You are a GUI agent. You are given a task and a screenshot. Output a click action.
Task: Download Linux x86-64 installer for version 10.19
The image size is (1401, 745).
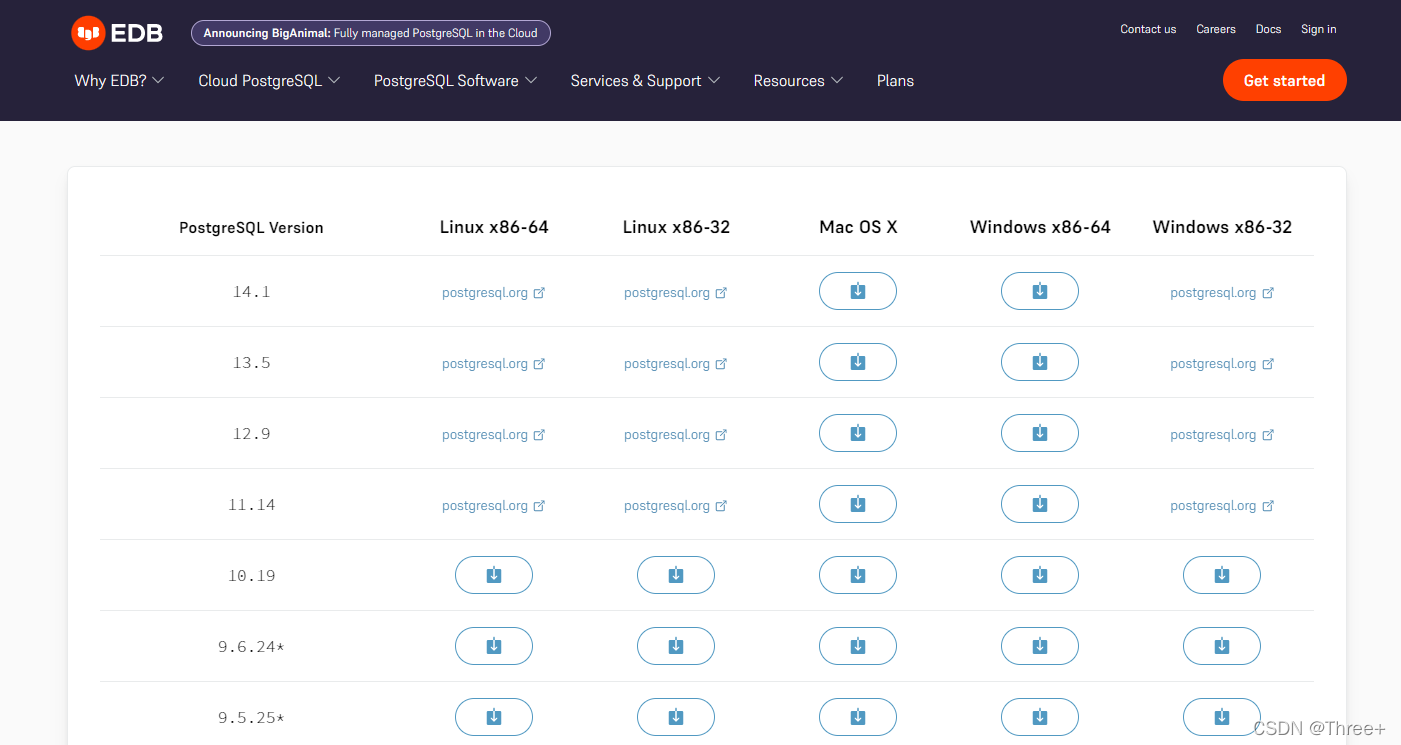coord(493,574)
